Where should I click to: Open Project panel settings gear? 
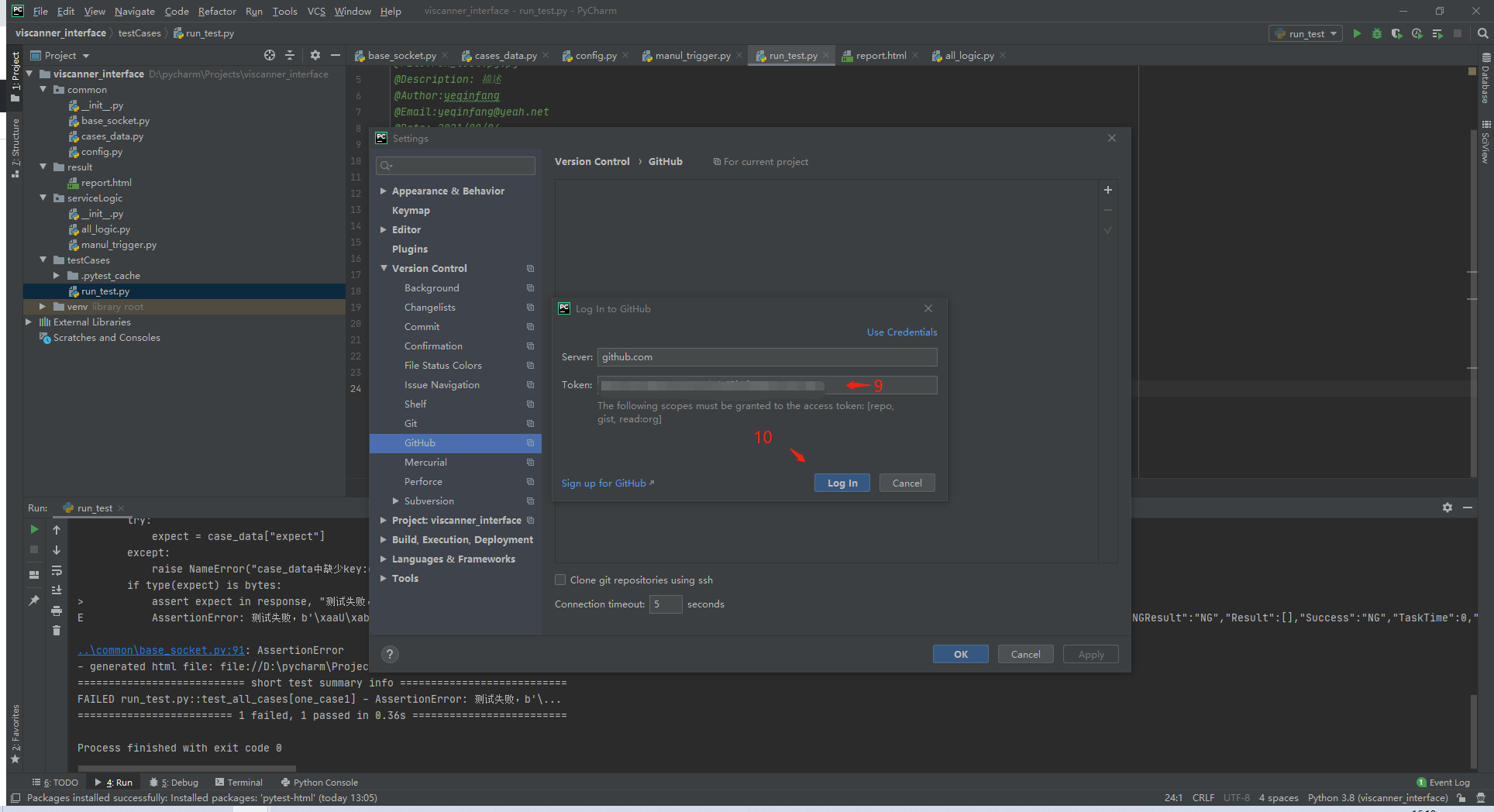pyautogui.click(x=315, y=55)
